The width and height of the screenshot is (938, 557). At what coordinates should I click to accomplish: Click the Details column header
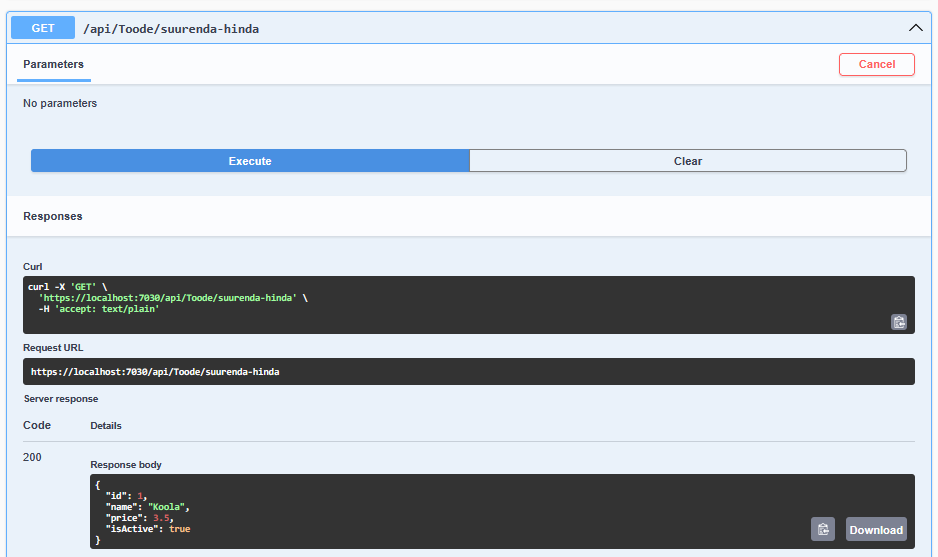106,425
